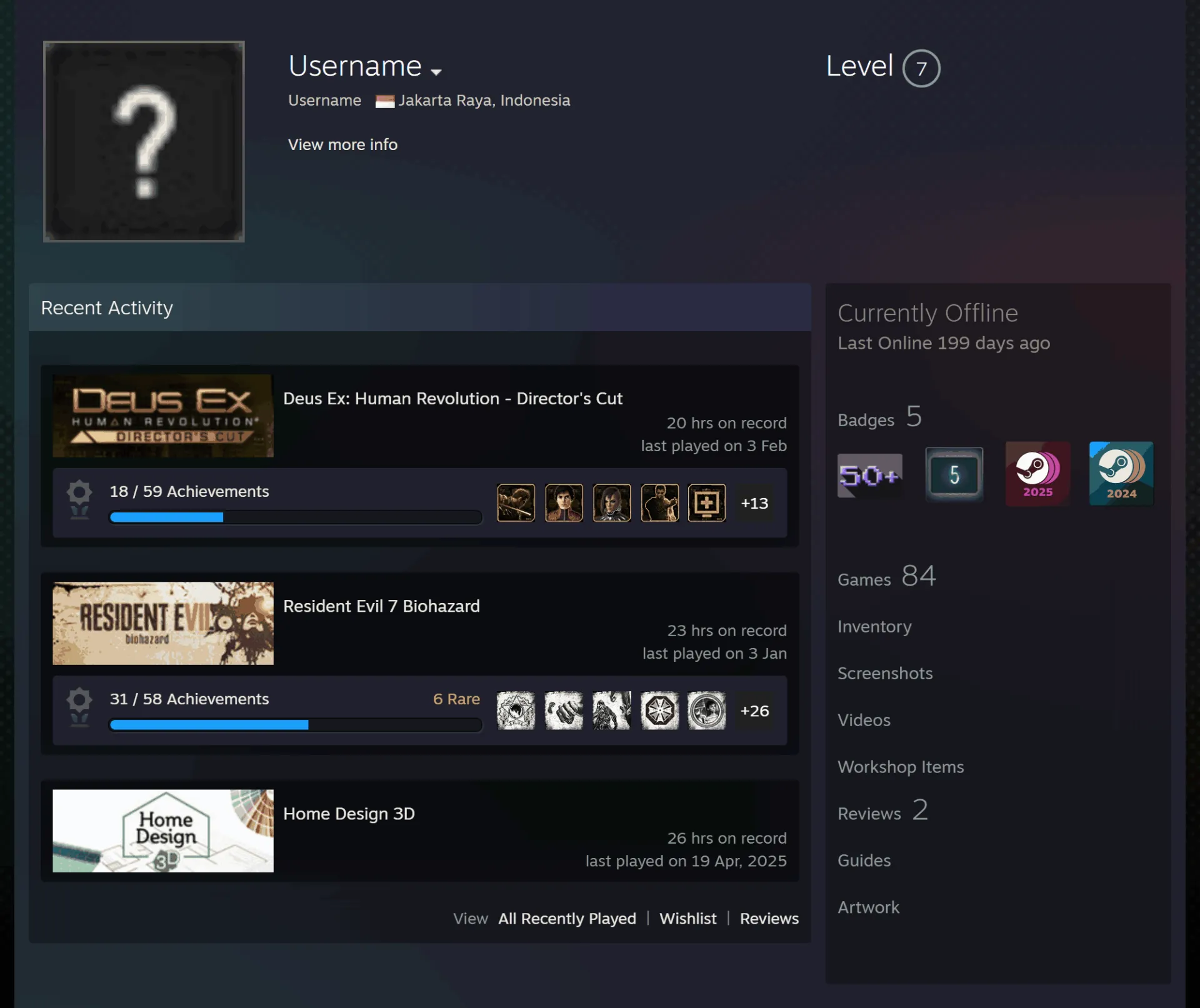1200x1008 pixels.
Task: Open Videos in sidebar
Action: pyautogui.click(x=864, y=720)
